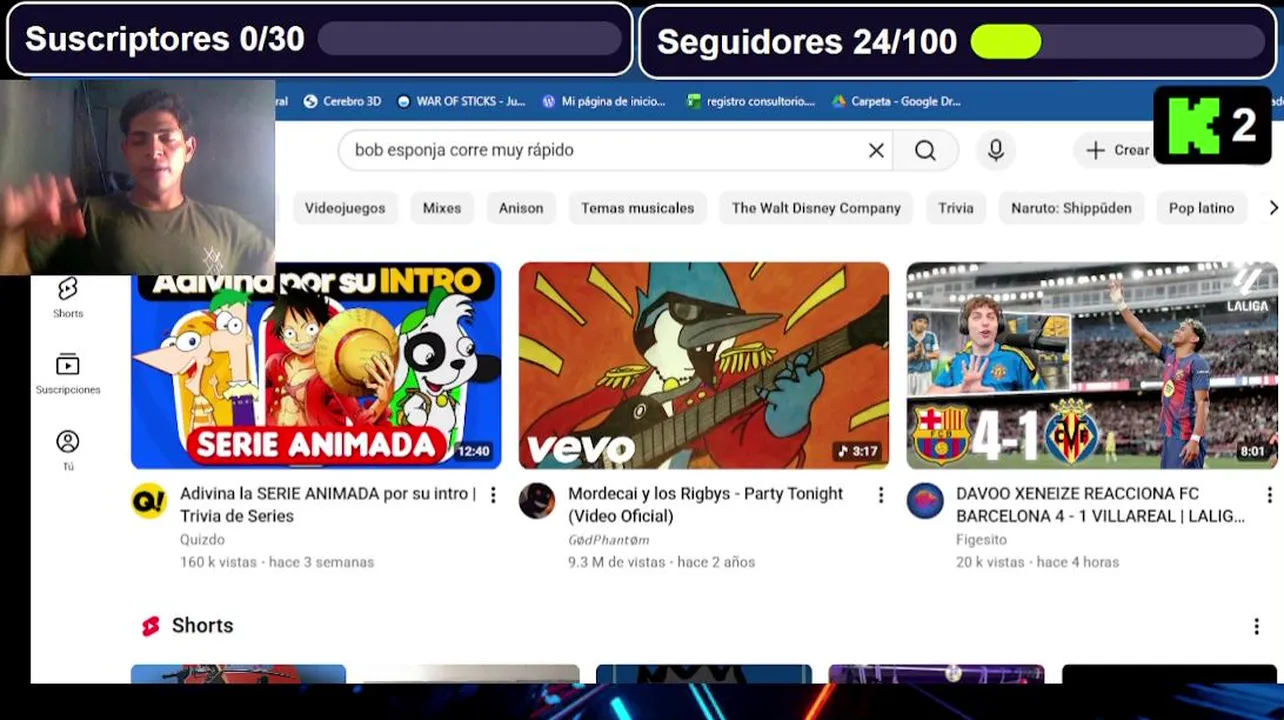Screen dimensions: 1284x720
Task: Click the magnifying glass search button
Action: (926, 150)
